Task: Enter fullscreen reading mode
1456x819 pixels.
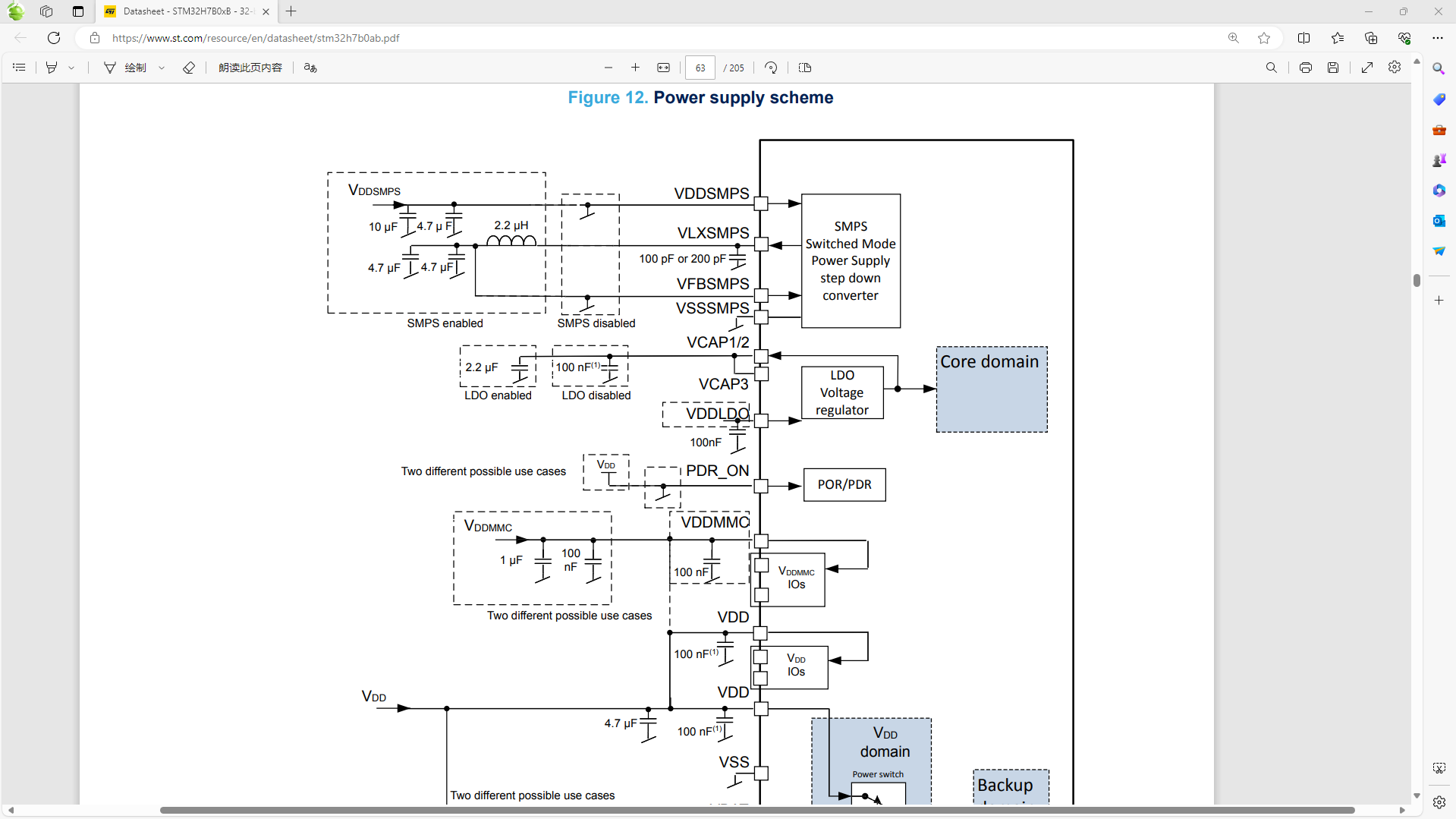Action: (x=1367, y=68)
